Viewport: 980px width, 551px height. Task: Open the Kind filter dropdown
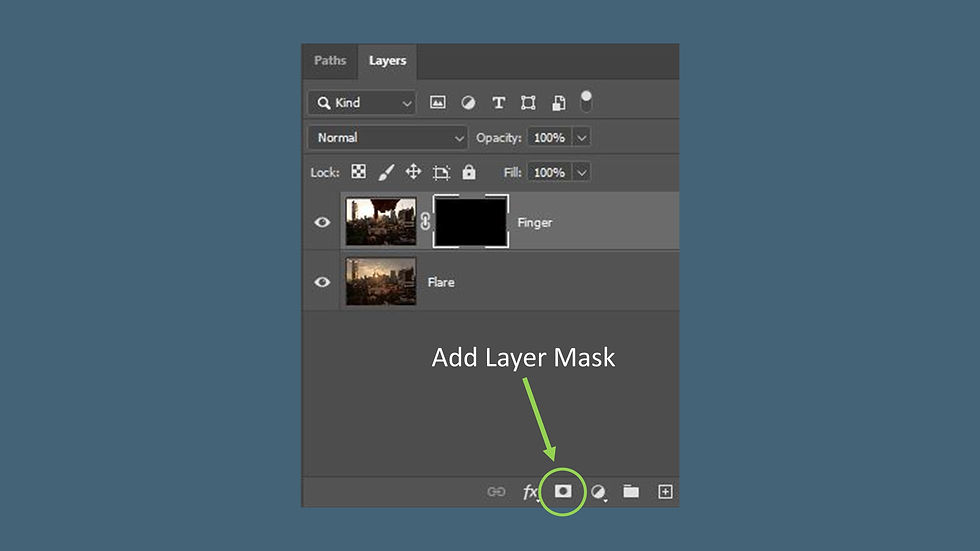[362, 102]
